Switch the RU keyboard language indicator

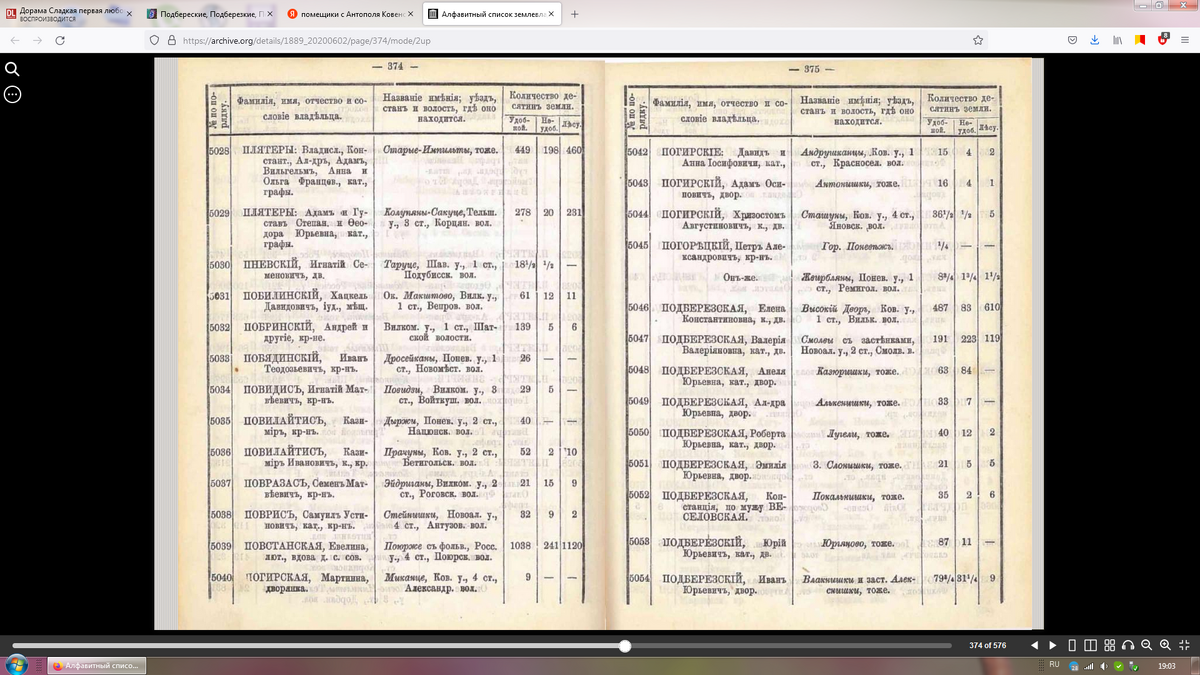point(1054,665)
